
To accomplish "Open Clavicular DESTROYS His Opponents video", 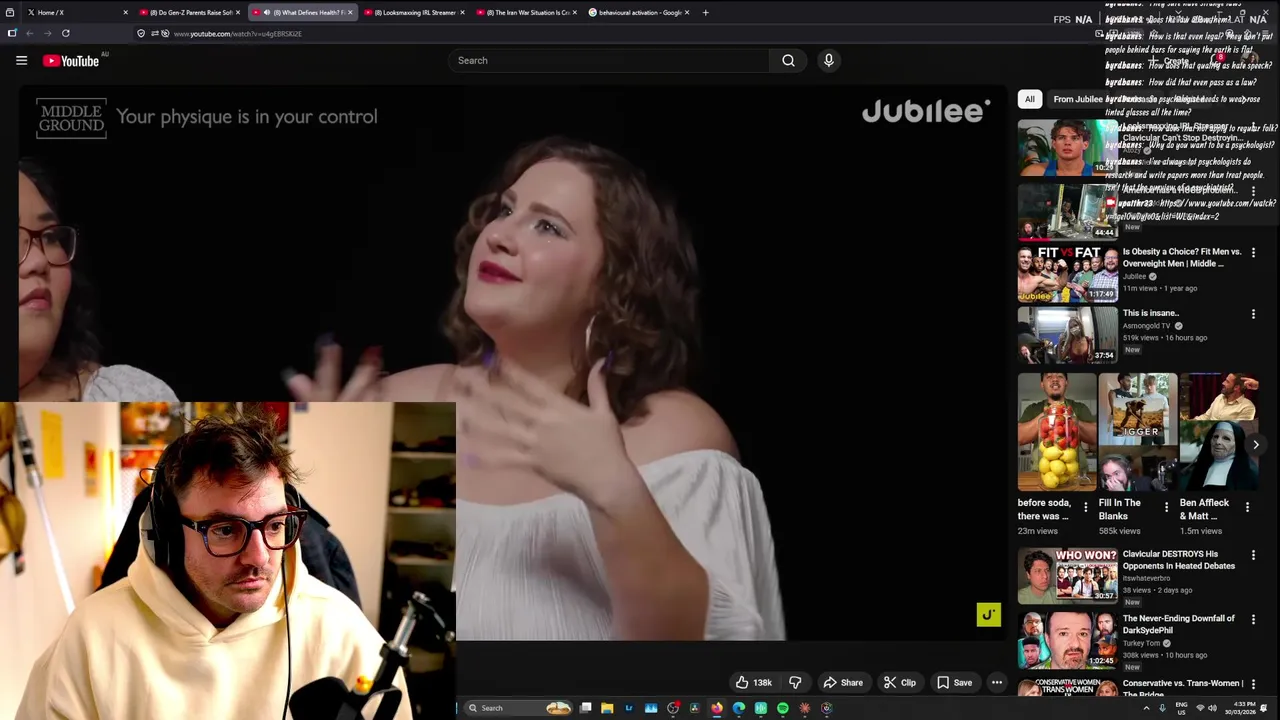I will pos(1178,560).
